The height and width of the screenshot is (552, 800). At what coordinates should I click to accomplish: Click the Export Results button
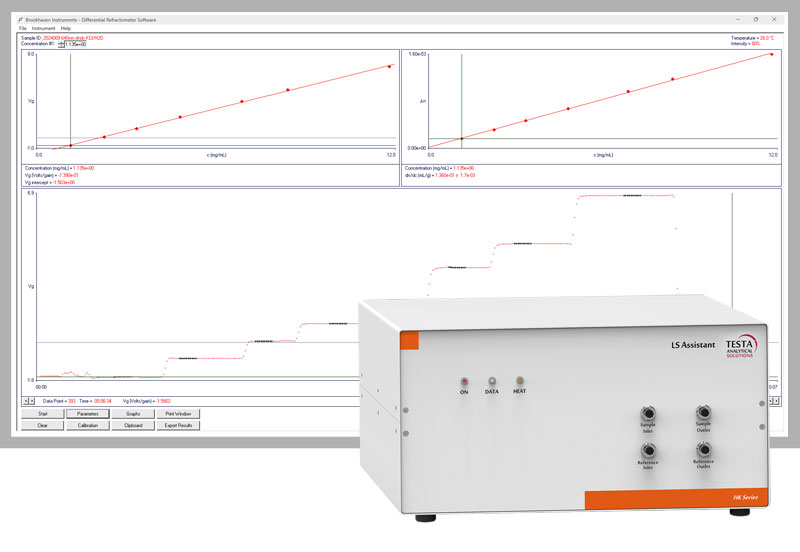178,425
